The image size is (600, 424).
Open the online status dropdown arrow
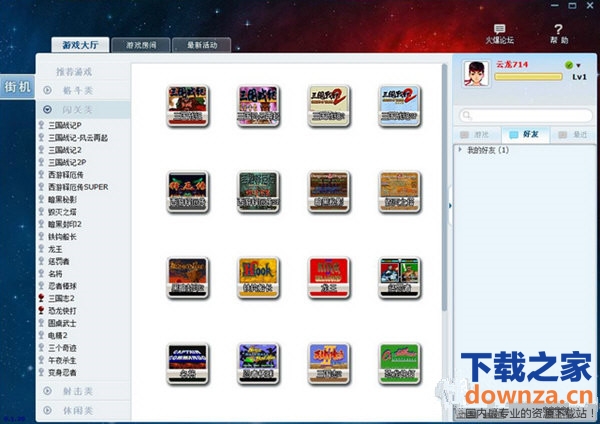(579, 65)
